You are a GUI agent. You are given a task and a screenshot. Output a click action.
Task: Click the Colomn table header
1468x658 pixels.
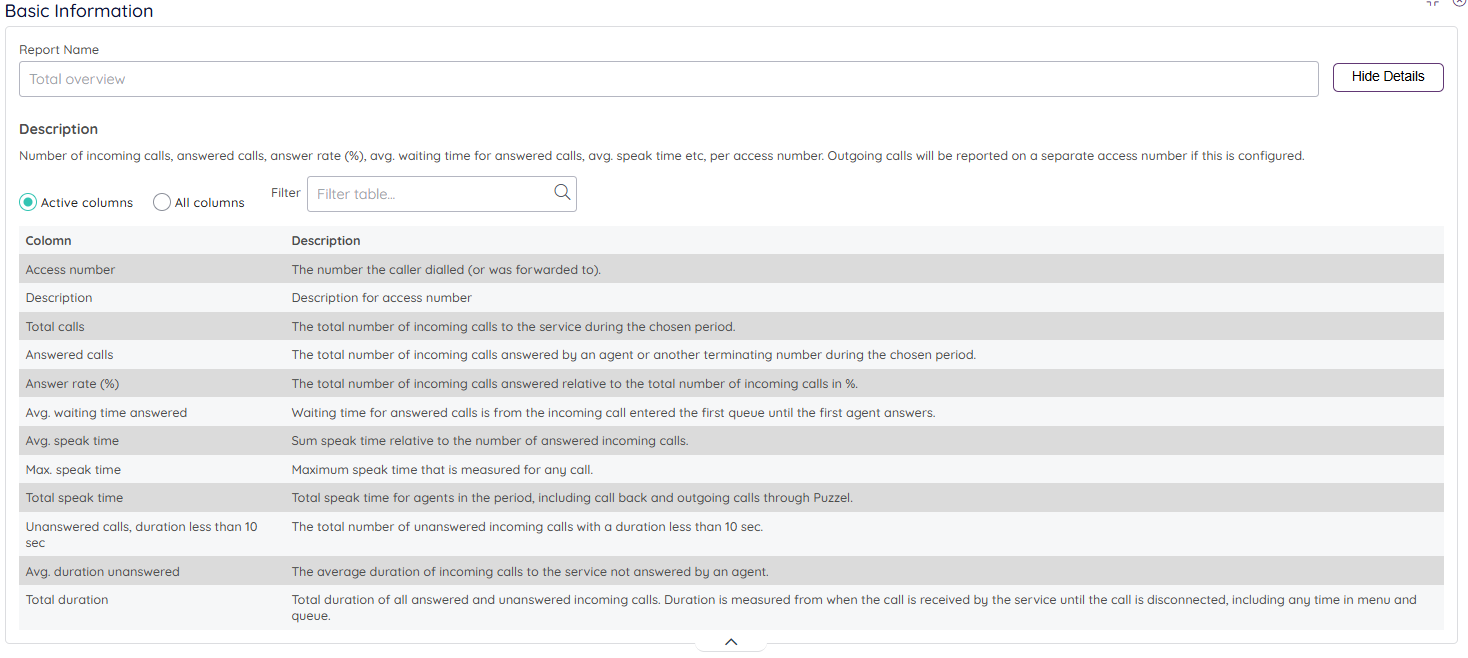coord(49,241)
